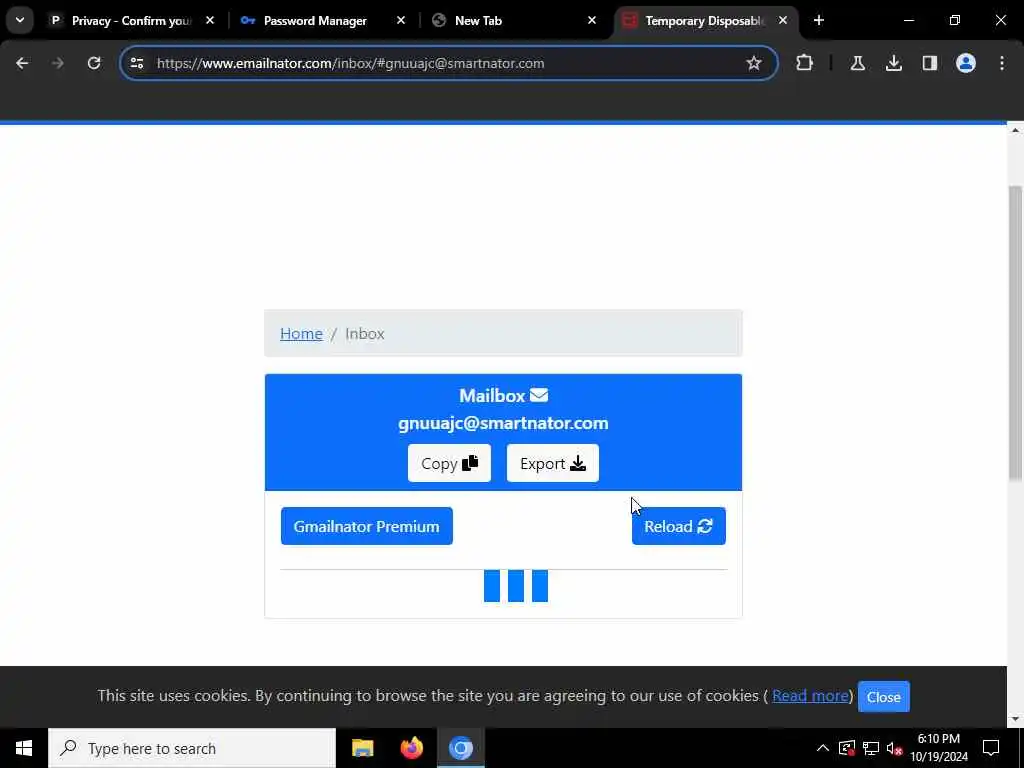Open the network tray icon
Screen dimensions: 1024x768
tap(871, 748)
